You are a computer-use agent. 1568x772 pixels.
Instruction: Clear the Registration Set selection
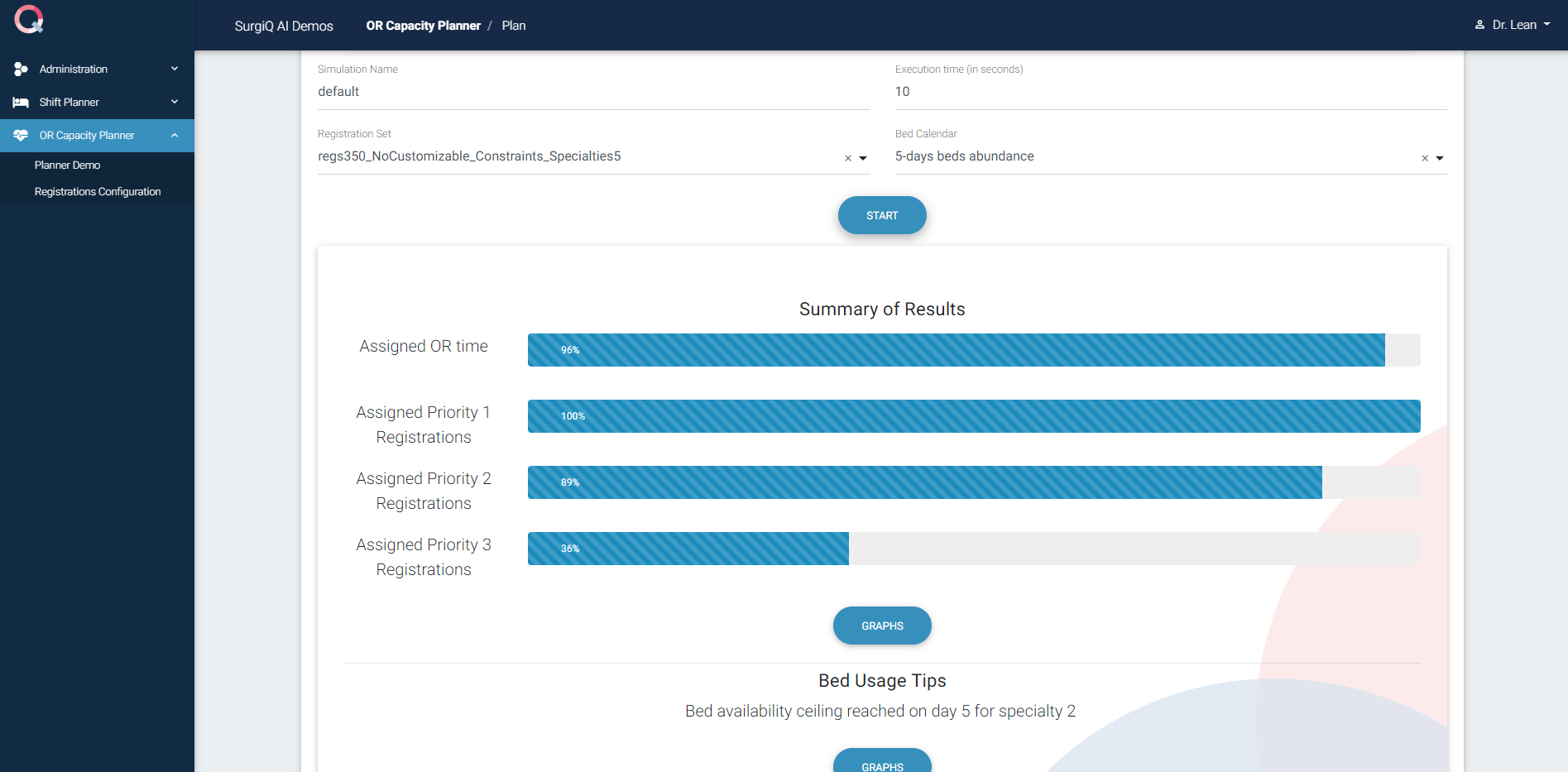(847, 158)
